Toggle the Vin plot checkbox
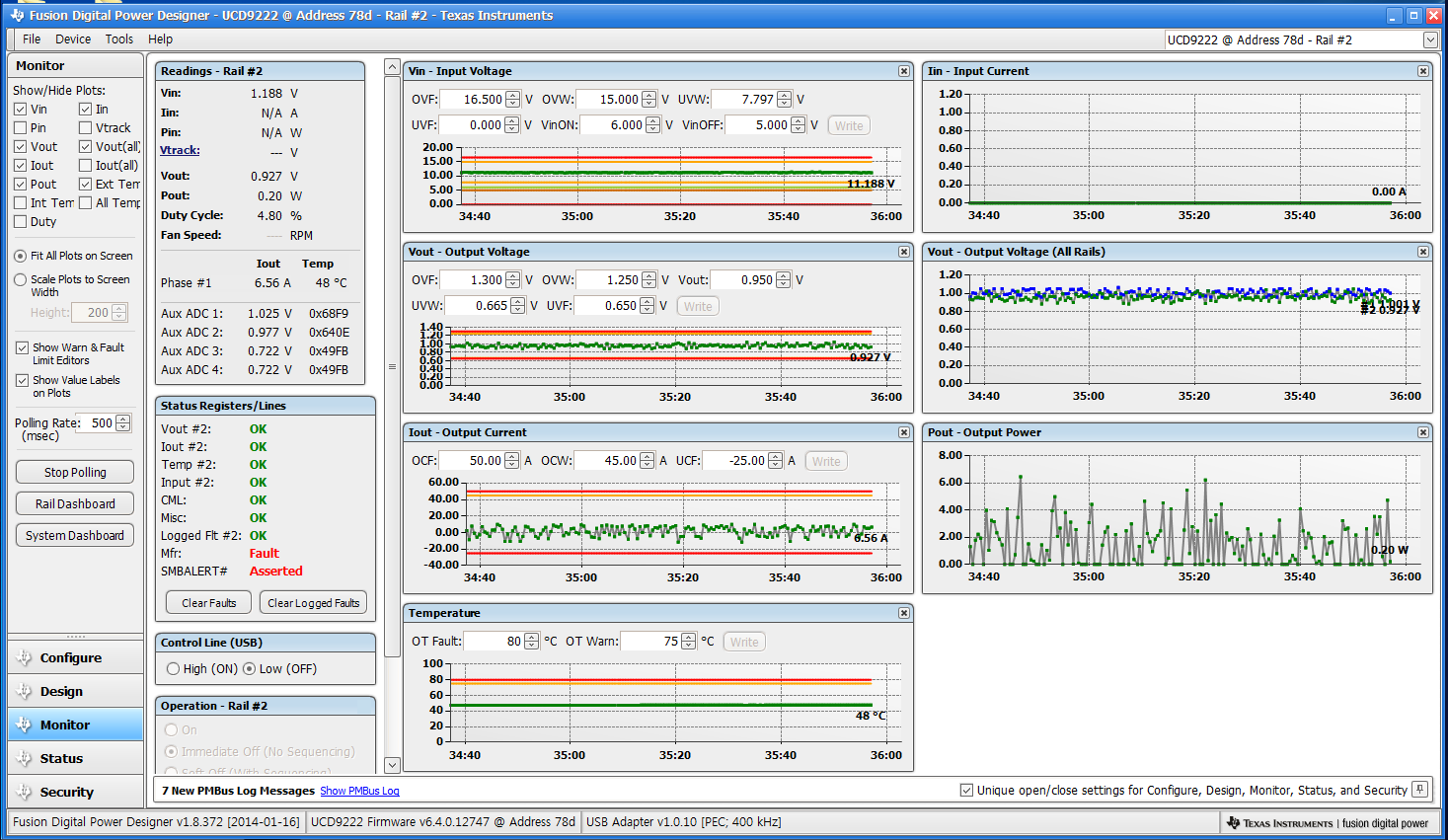The height and width of the screenshot is (840, 1448). 20,110
